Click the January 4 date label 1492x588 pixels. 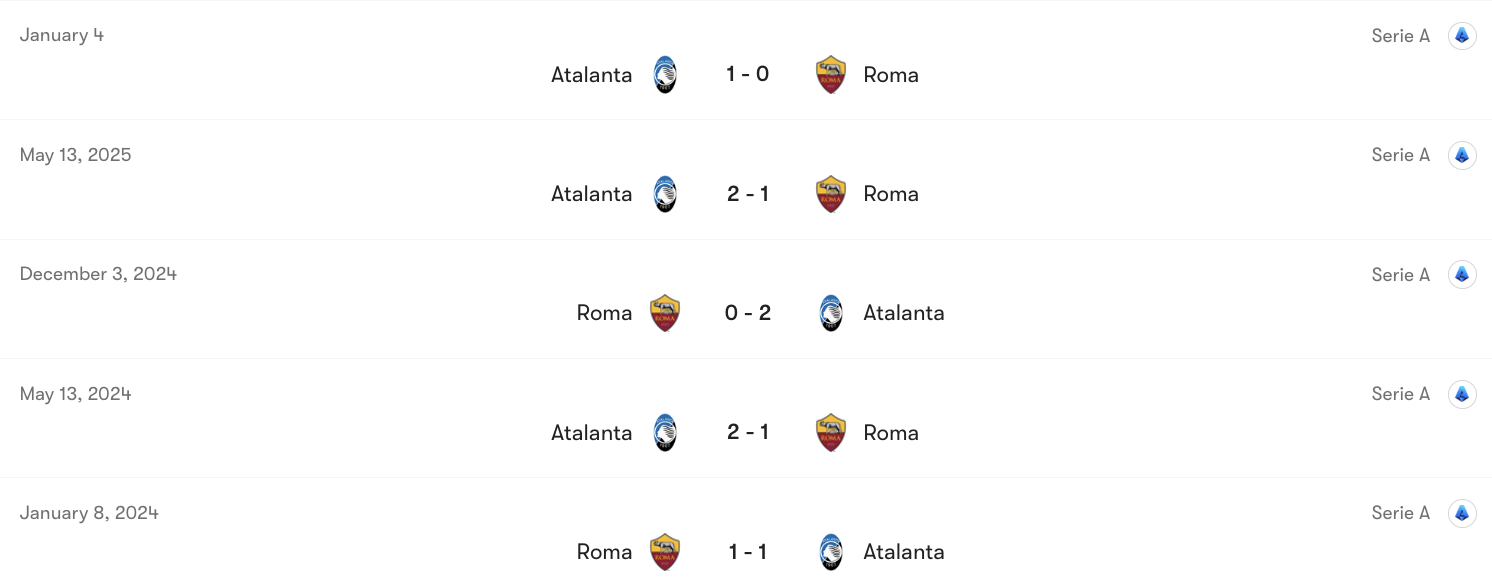tap(61, 35)
